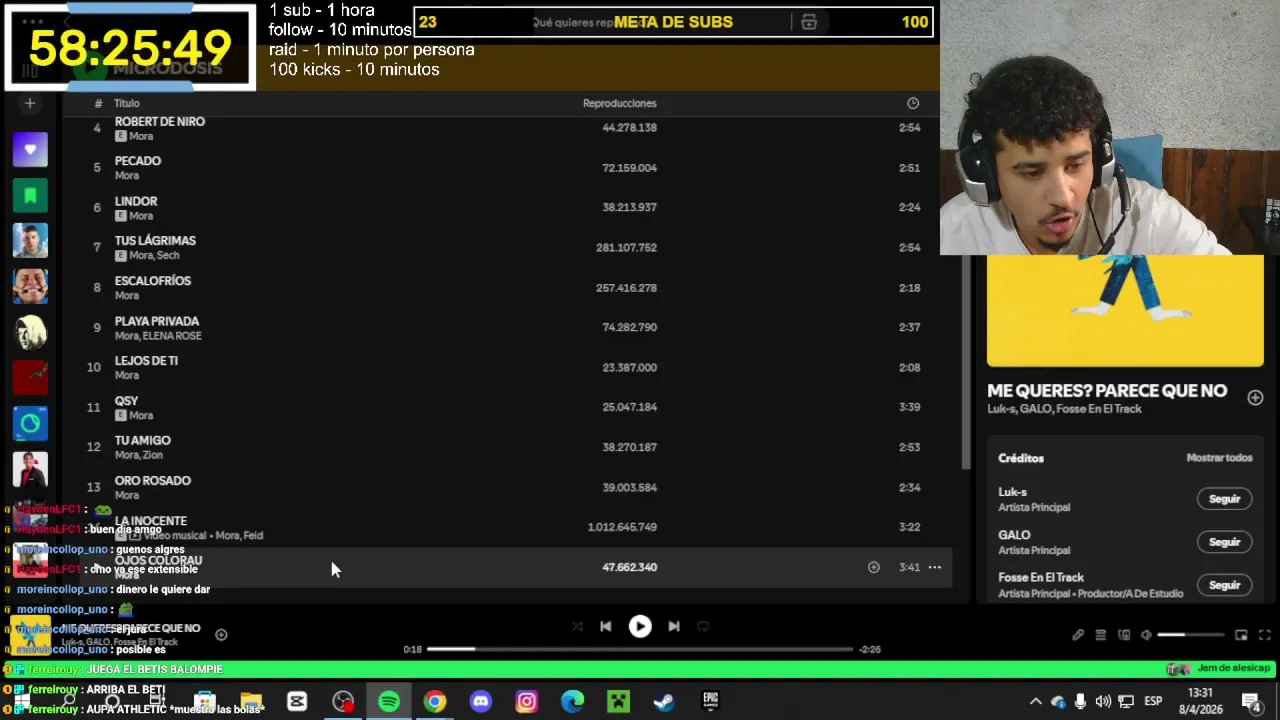Open artist Sech link on TUS LÁGRIMAS

click(x=168, y=256)
